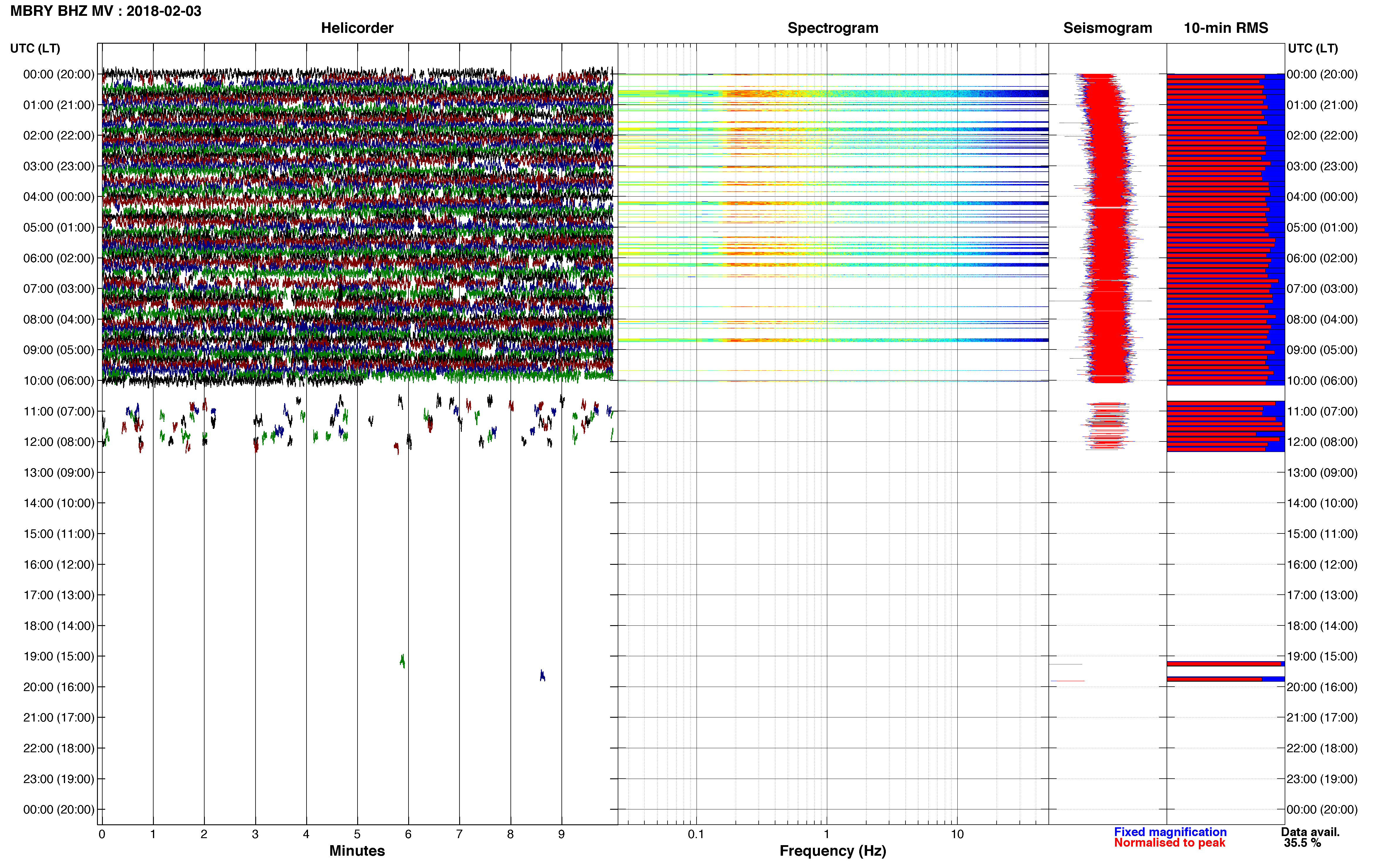Select left time label '03:00 (23:00)'
The image size is (1389, 868).
(x=59, y=166)
